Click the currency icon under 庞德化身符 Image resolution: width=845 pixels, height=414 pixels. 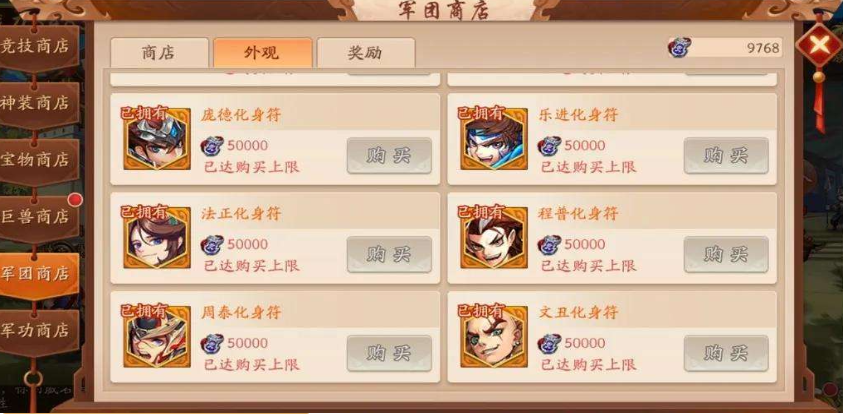tap(212, 146)
